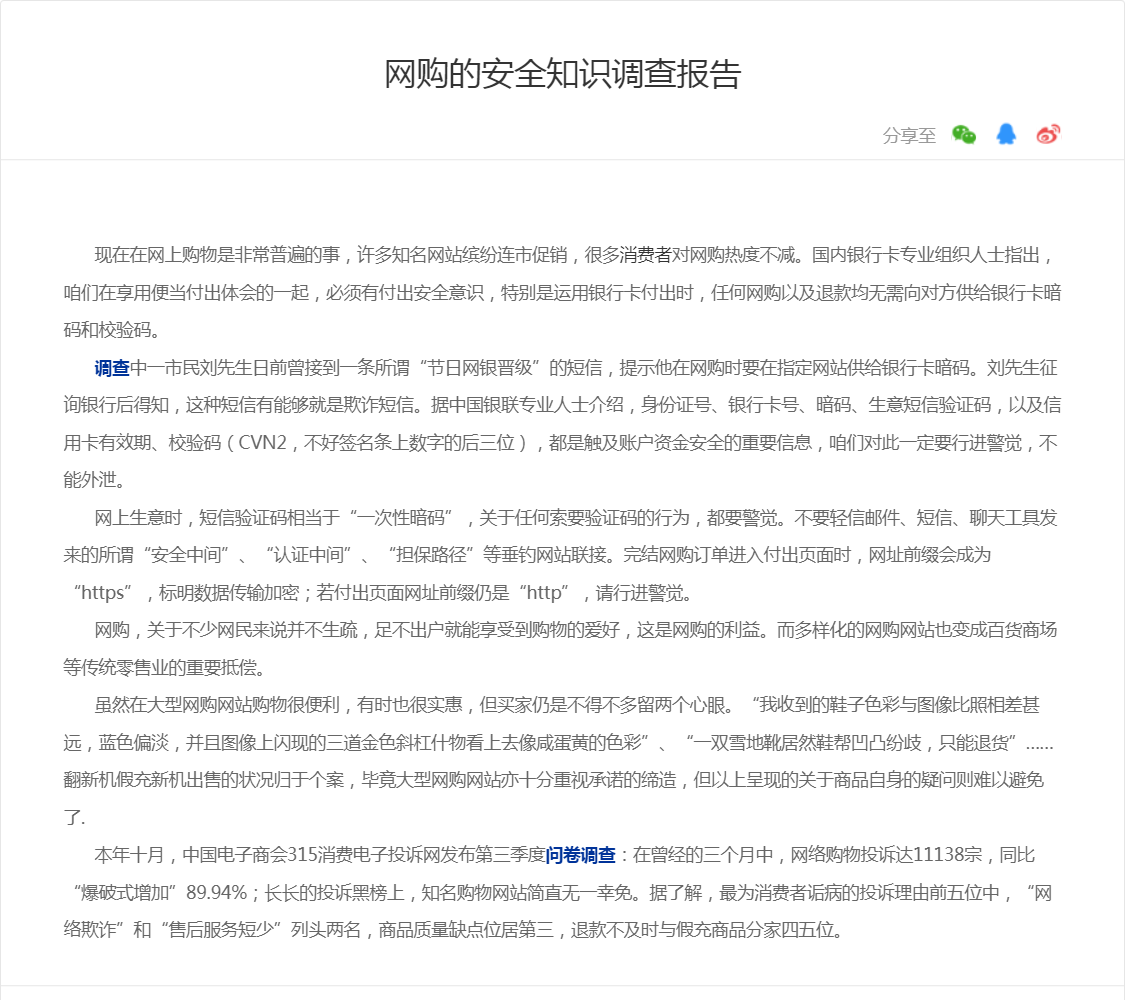Share the article to QQ

coord(1006,134)
